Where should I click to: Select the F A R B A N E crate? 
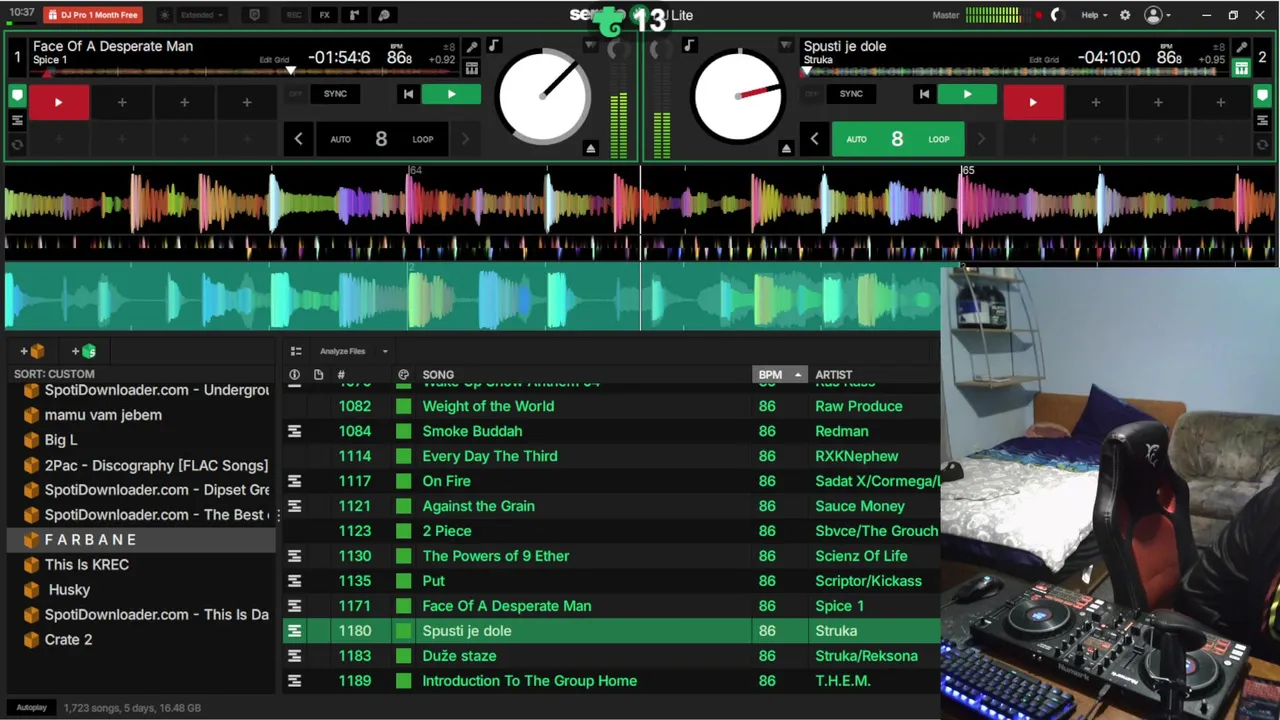[x=140, y=540]
